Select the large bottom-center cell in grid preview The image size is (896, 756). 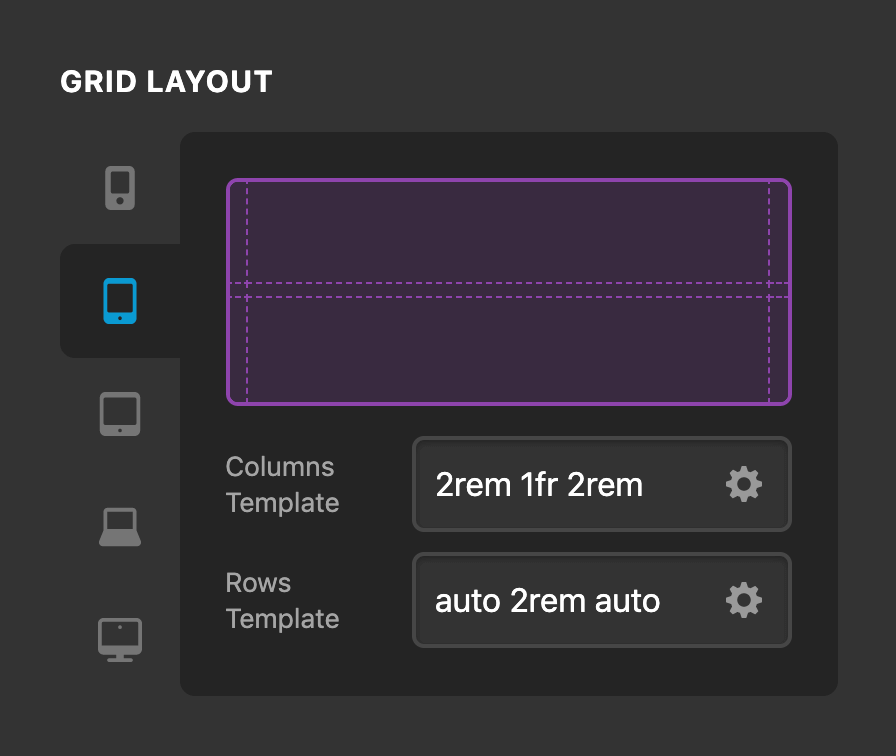coord(508,349)
